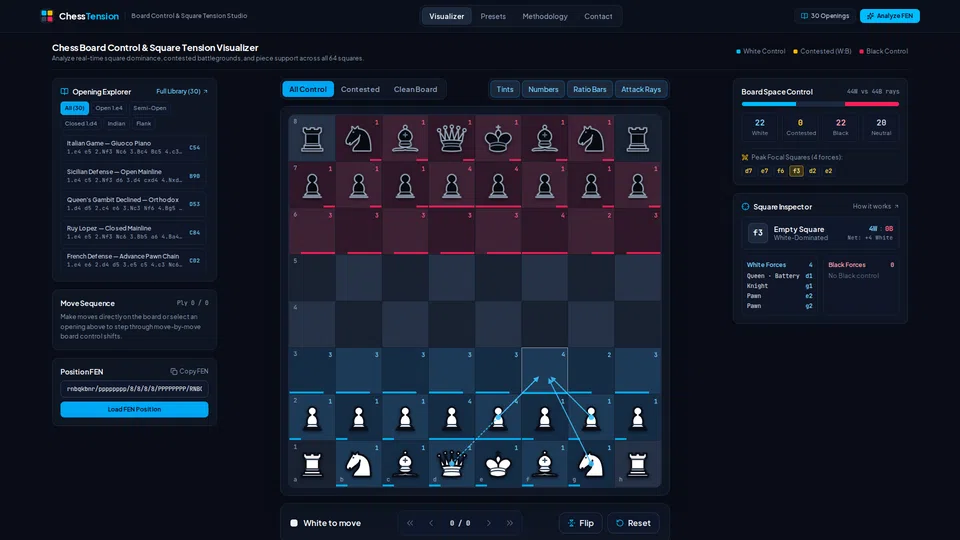Toggle the Tints overlay
Image resolution: width=960 pixels, height=540 pixels.
[504, 89]
